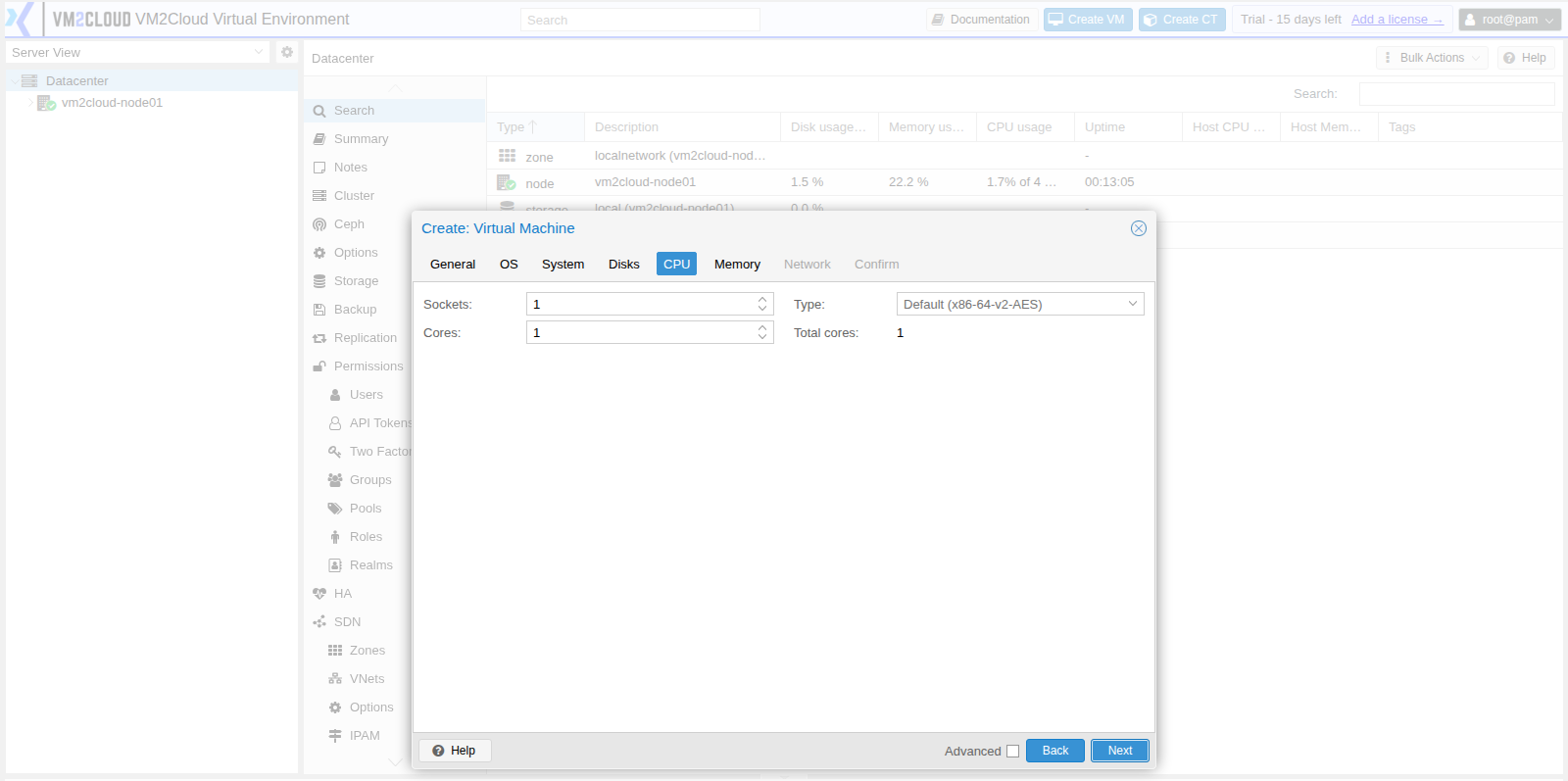Switch to the Disks tab

click(x=623, y=265)
